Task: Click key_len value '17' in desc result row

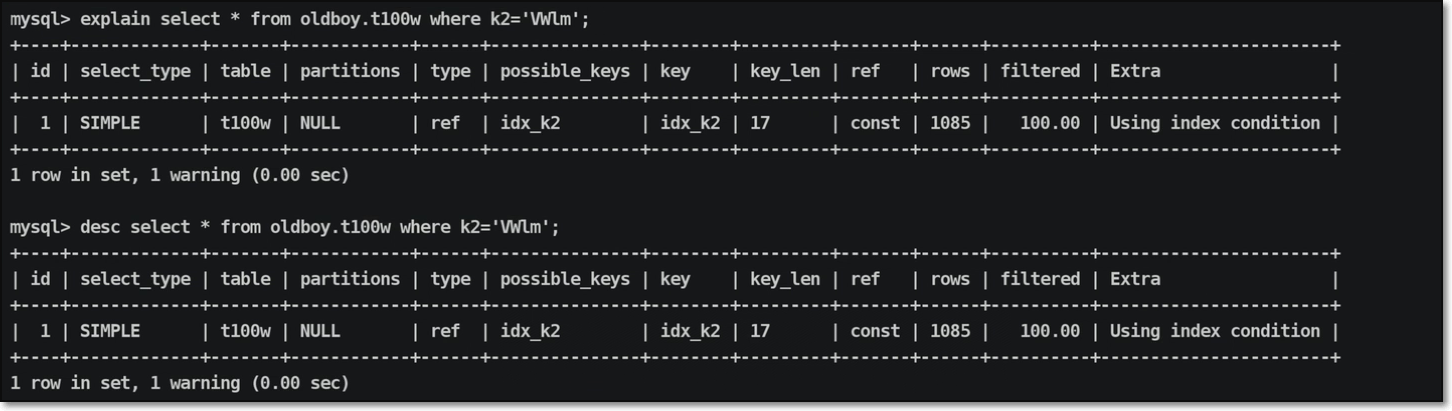Action: tap(760, 331)
